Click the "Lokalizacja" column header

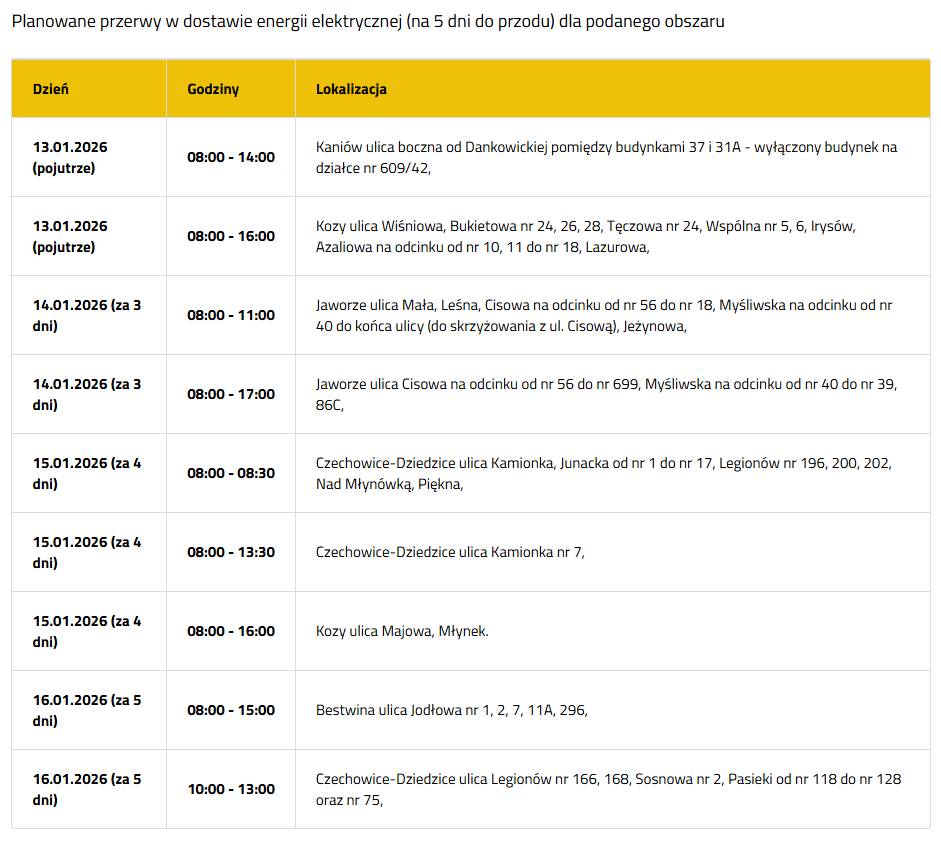click(x=351, y=89)
